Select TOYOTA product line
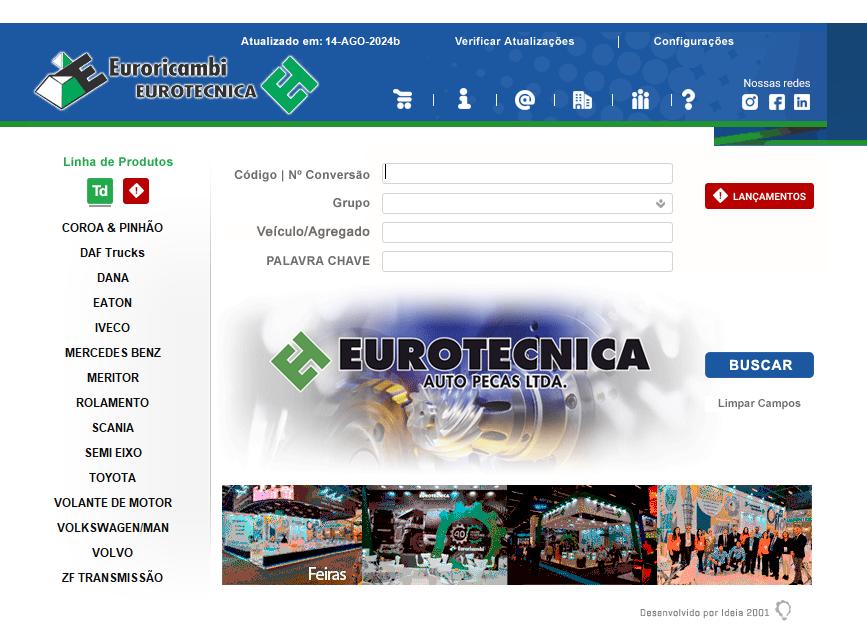The height and width of the screenshot is (640, 867). (112, 477)
